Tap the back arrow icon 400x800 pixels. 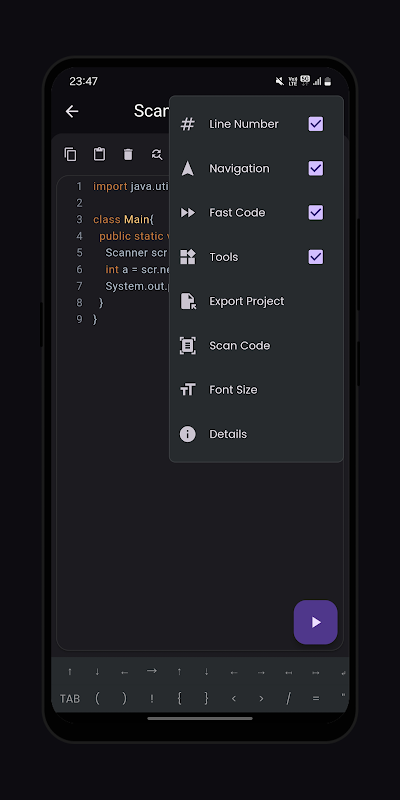click(x=72, y=111)
